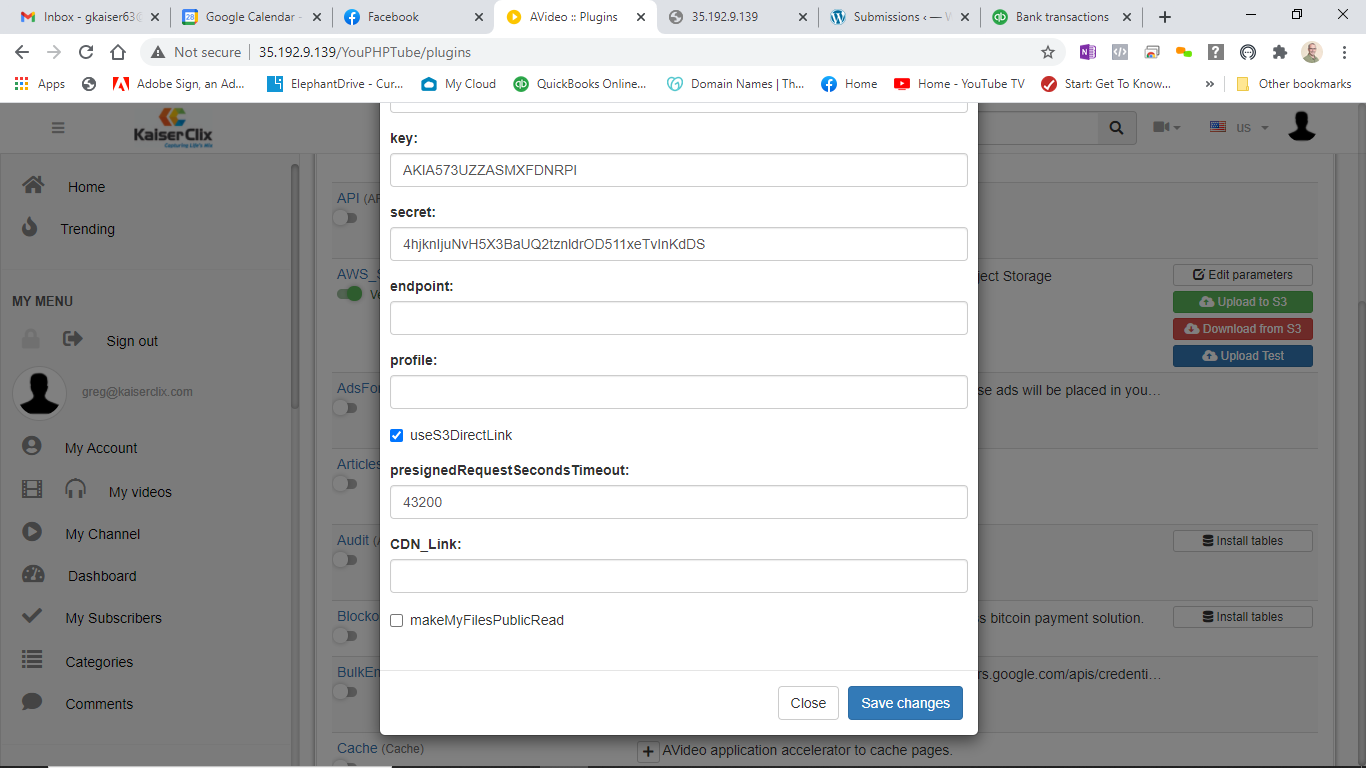Open the video camera upload dropdown
The image size is (1366, 768).
pyautogui.click(x=1166, y=128)
